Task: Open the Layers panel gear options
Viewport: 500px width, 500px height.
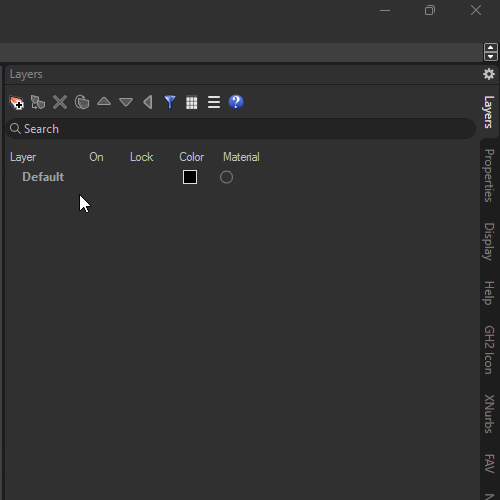Action: [489, 74]
